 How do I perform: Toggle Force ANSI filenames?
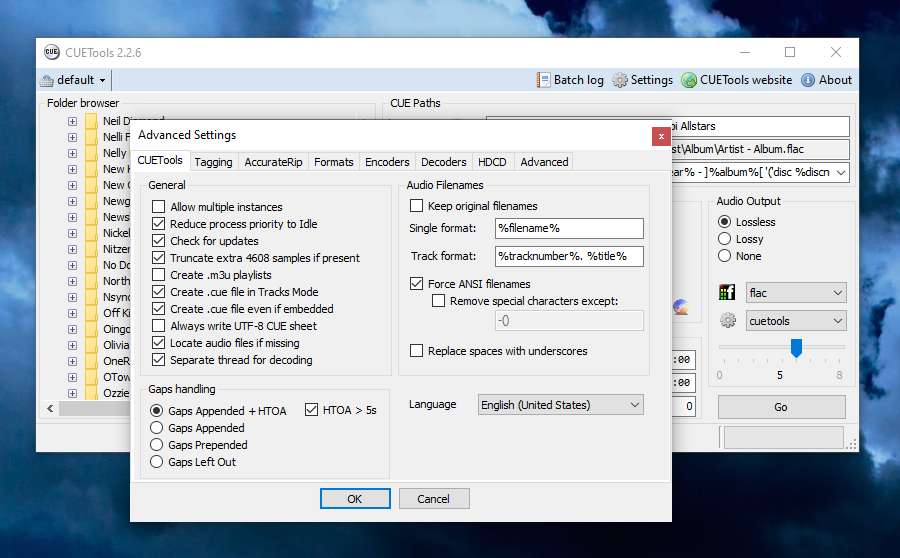click(416, 284)
